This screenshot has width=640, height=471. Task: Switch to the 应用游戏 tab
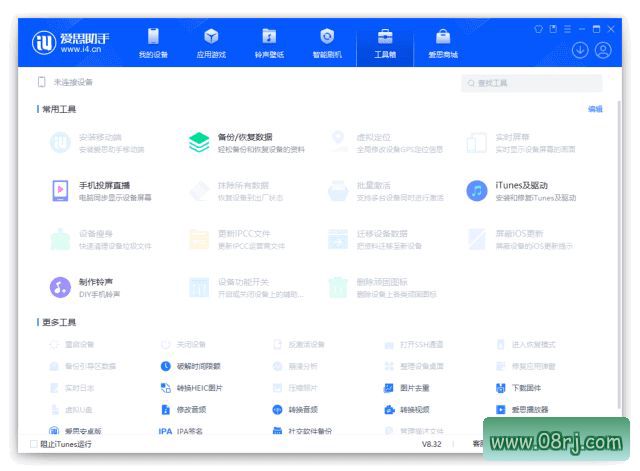211,44
